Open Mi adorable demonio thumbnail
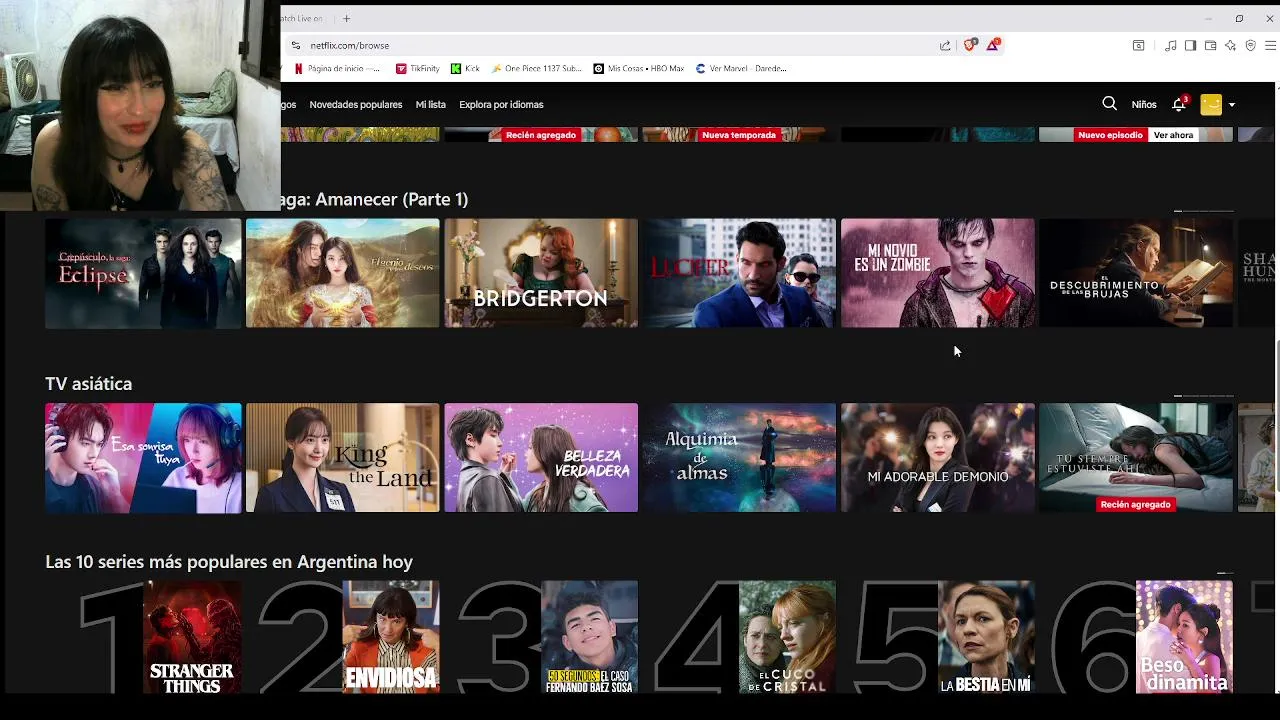This screenshot has height=720, width=1280. (938, 458)
